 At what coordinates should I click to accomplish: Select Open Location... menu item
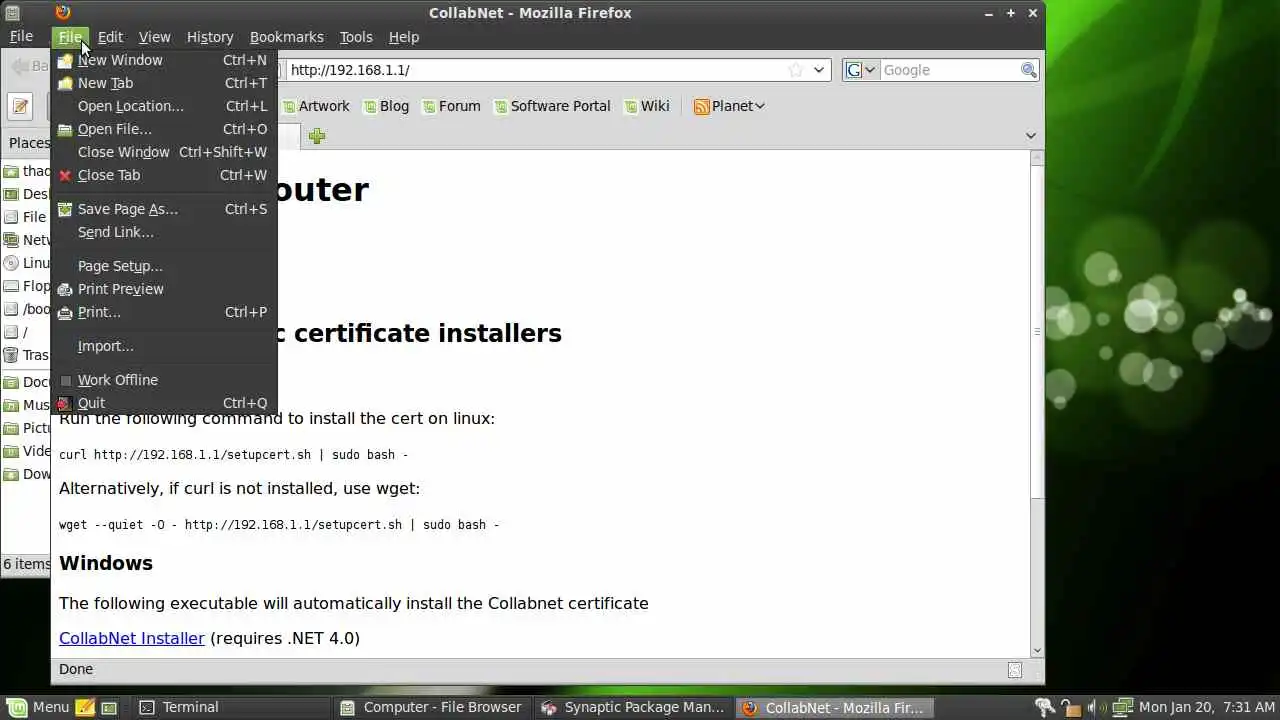pyautogui.click(x=164, y=106)
